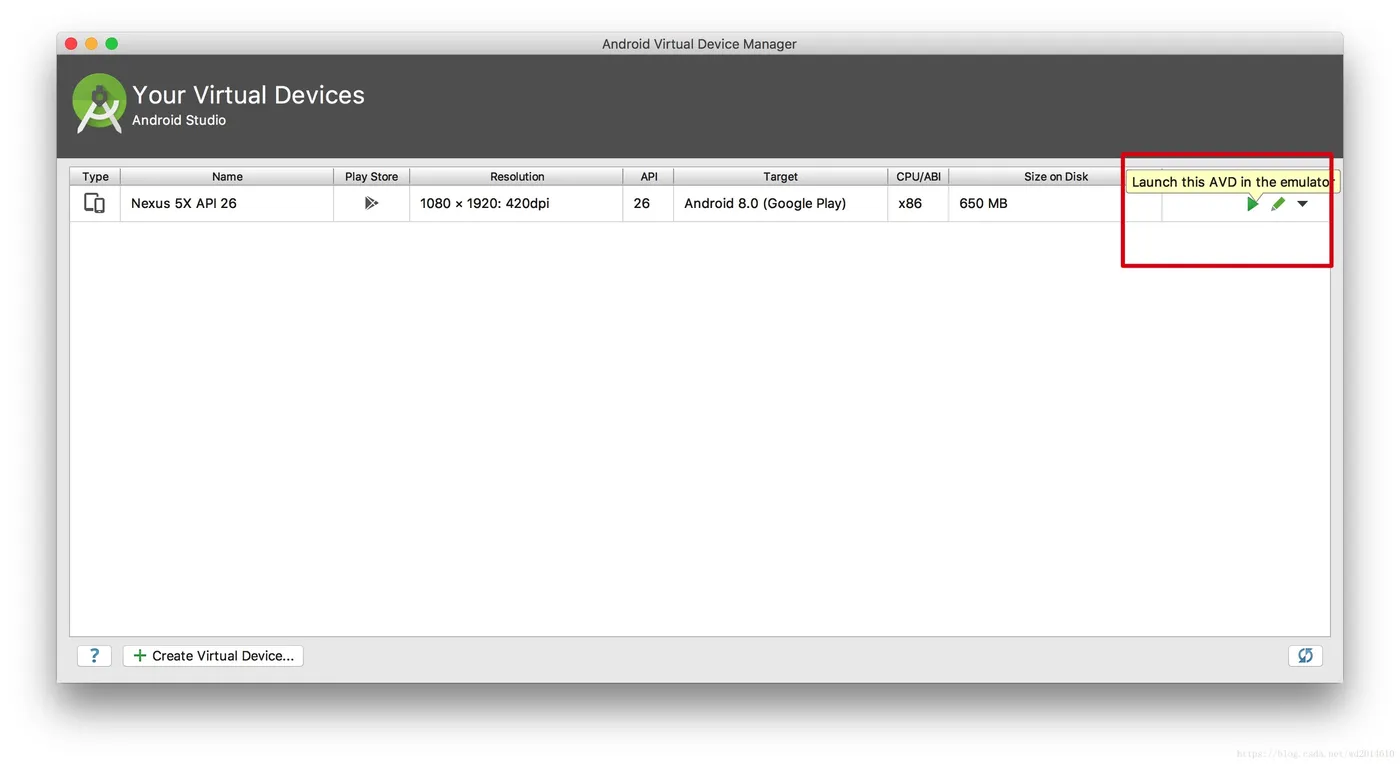Sort by the Name column header
This screenshot has height=764, width=1400.
tap(227, 176)
